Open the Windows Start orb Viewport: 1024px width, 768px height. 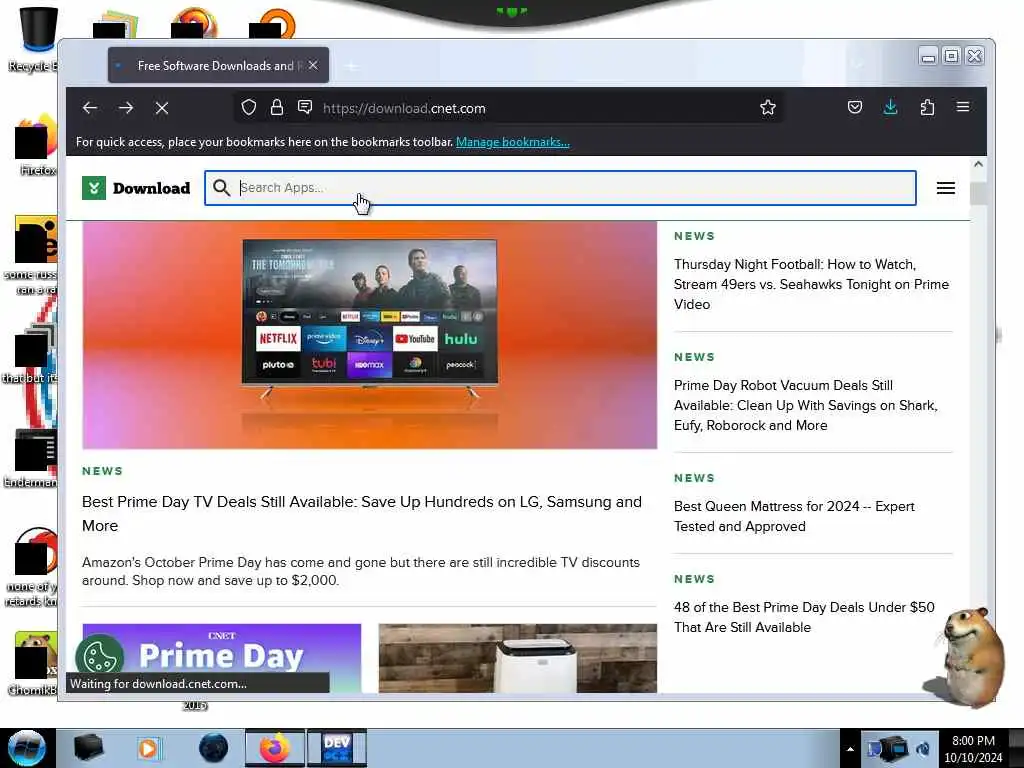pyautogui.click(x=27, y=748)
